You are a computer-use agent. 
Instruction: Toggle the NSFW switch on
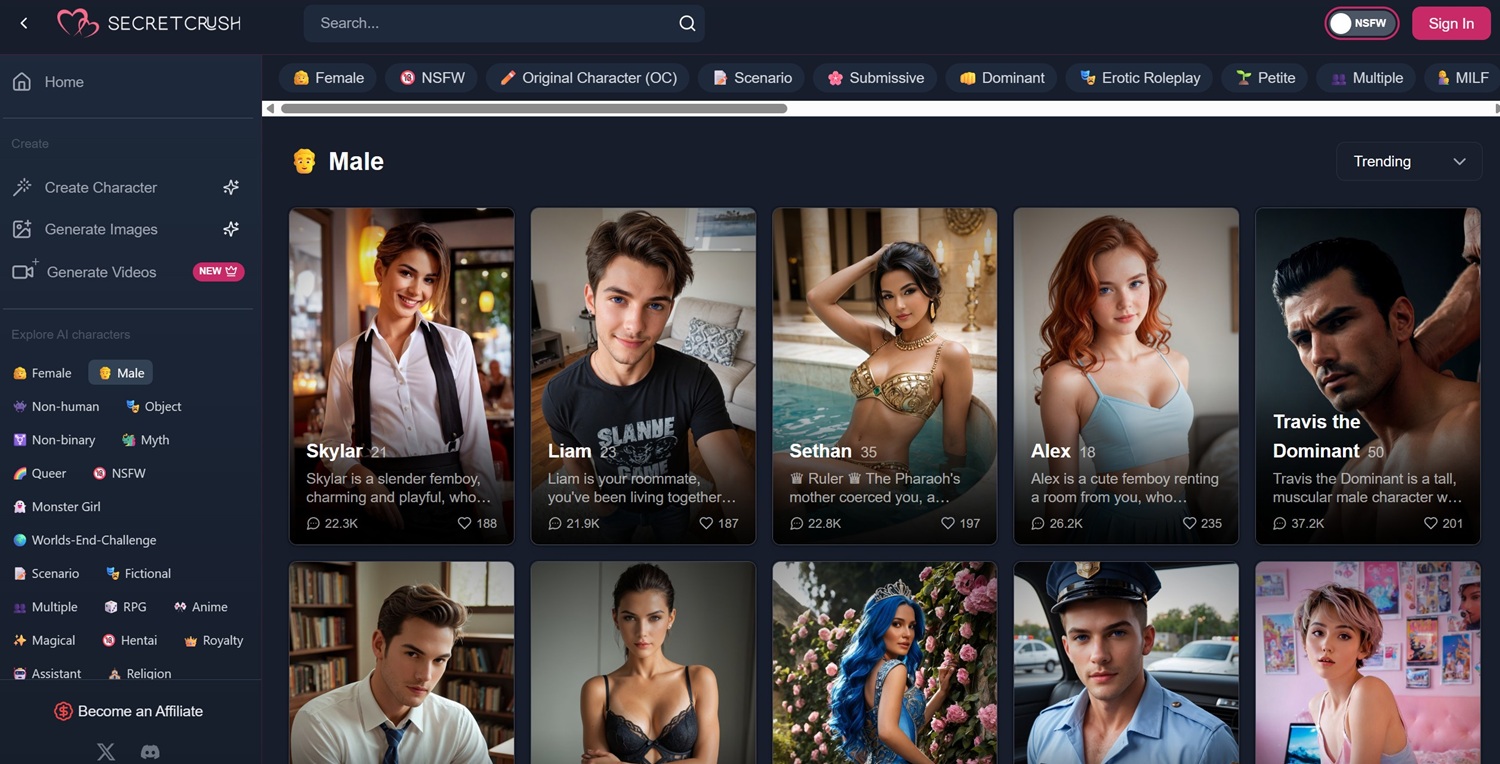tap(1361, 23)
